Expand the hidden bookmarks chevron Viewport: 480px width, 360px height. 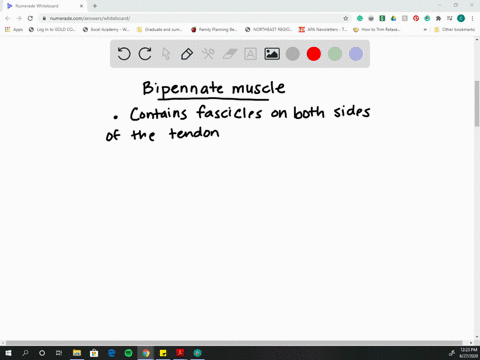425,29
